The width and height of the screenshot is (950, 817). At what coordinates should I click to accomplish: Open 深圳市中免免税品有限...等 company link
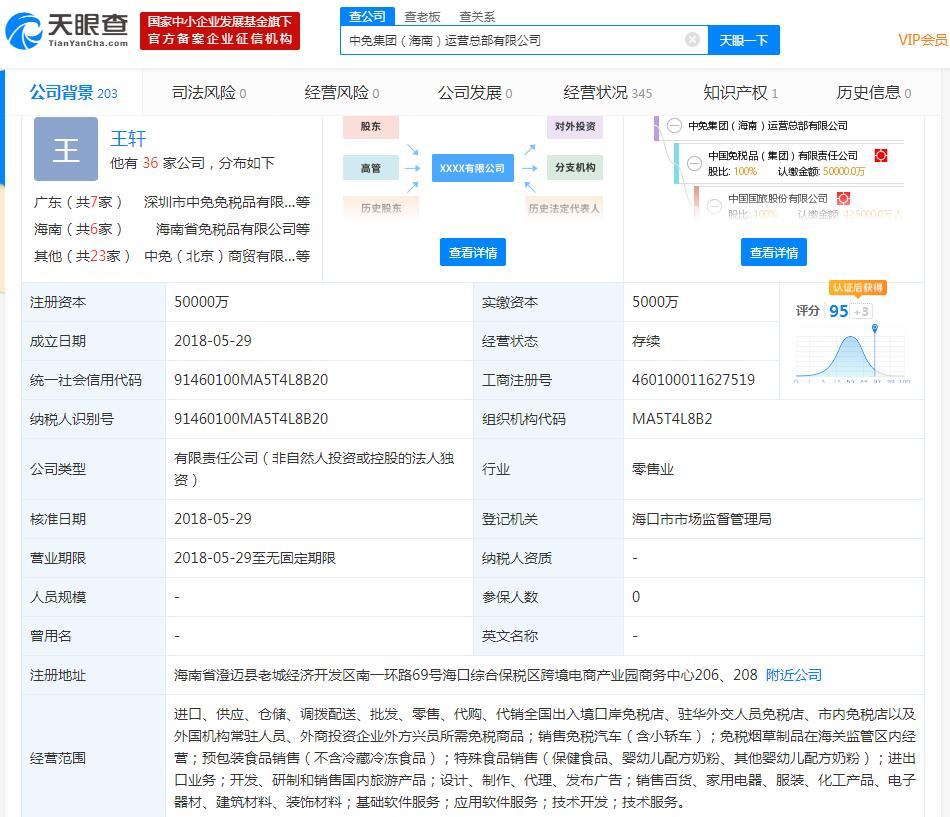227,202
